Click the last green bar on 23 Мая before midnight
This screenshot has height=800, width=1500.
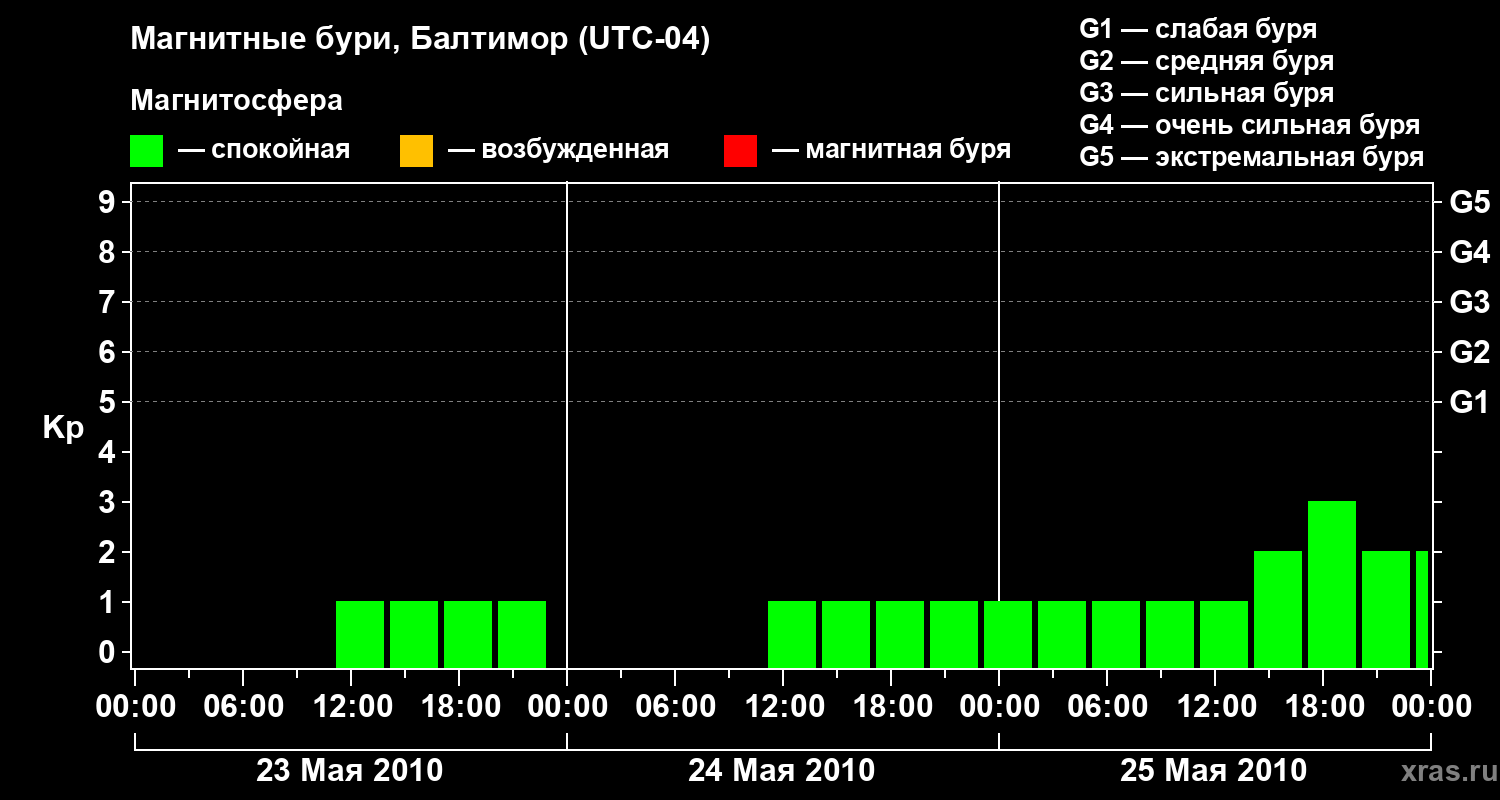[522, 634]
